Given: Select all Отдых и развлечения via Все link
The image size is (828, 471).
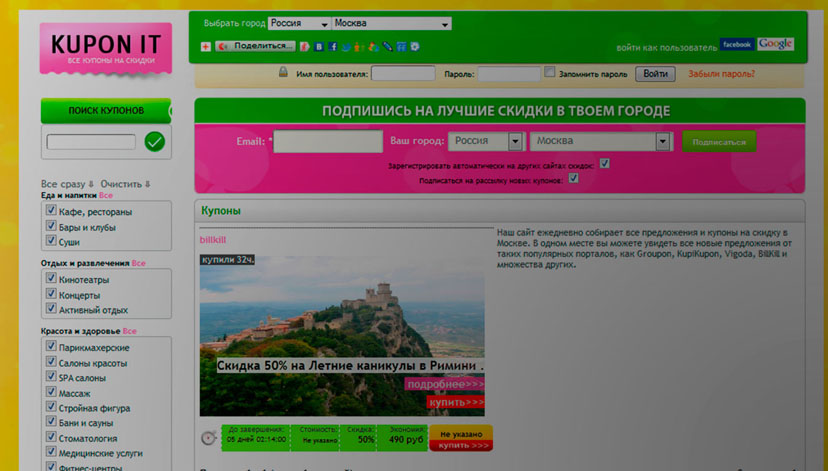Looking at the screenshot, I should coord(138,263).
